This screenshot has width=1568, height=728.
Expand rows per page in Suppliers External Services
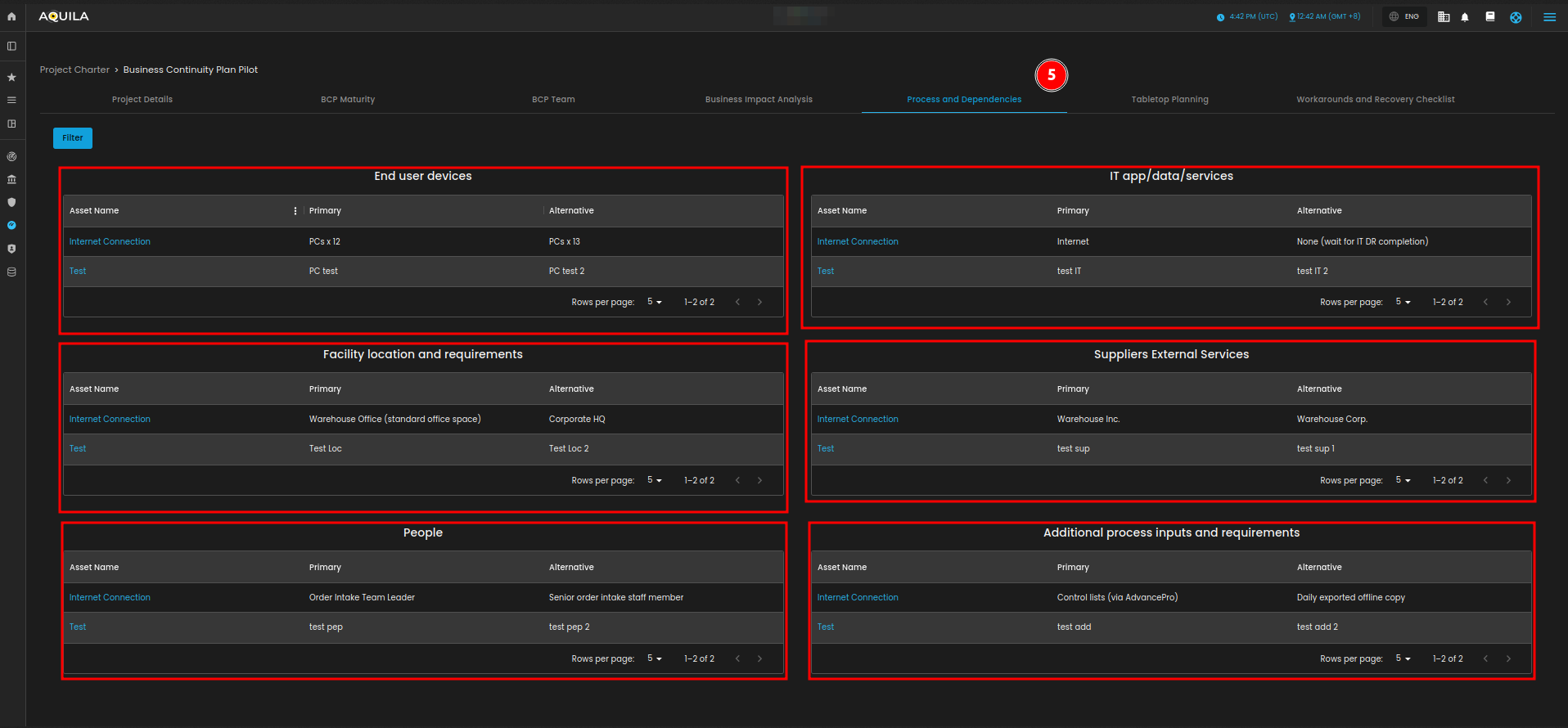click(1403, 480)
